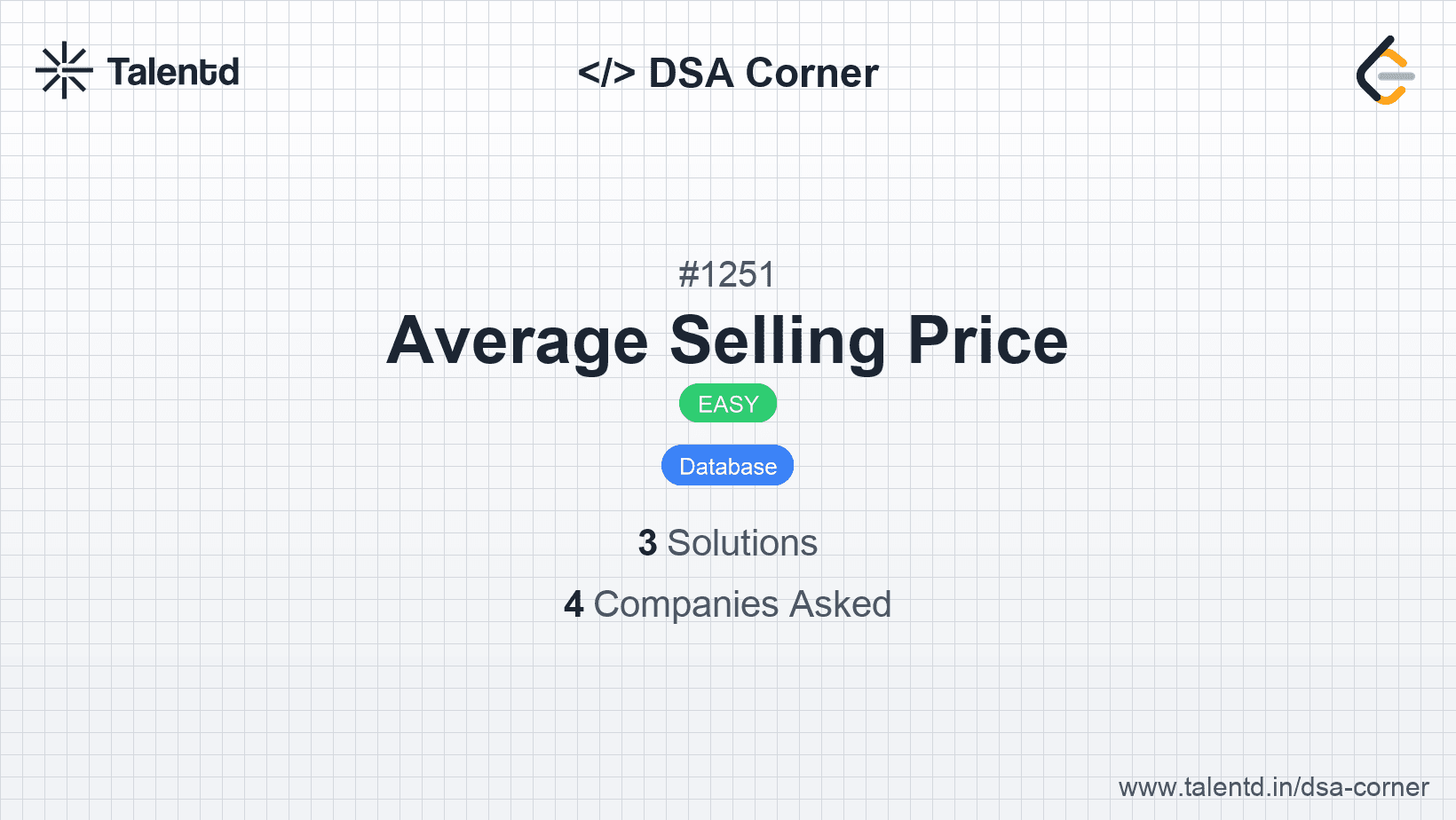Click the word "DSA" in the header
1456x820 pixels.
pyautogui.click(x=691, y=73)
